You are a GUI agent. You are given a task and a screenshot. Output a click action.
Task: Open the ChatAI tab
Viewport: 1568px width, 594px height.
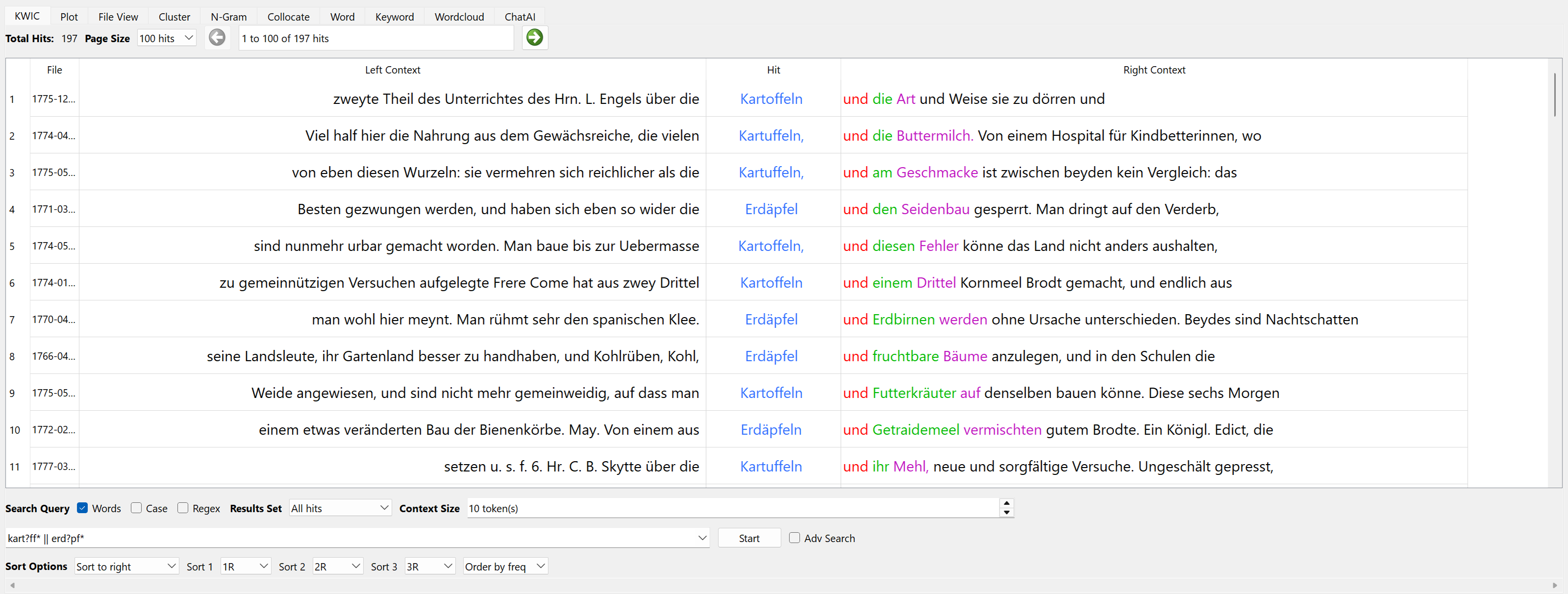pyautogui.click(x=519, y=17)
